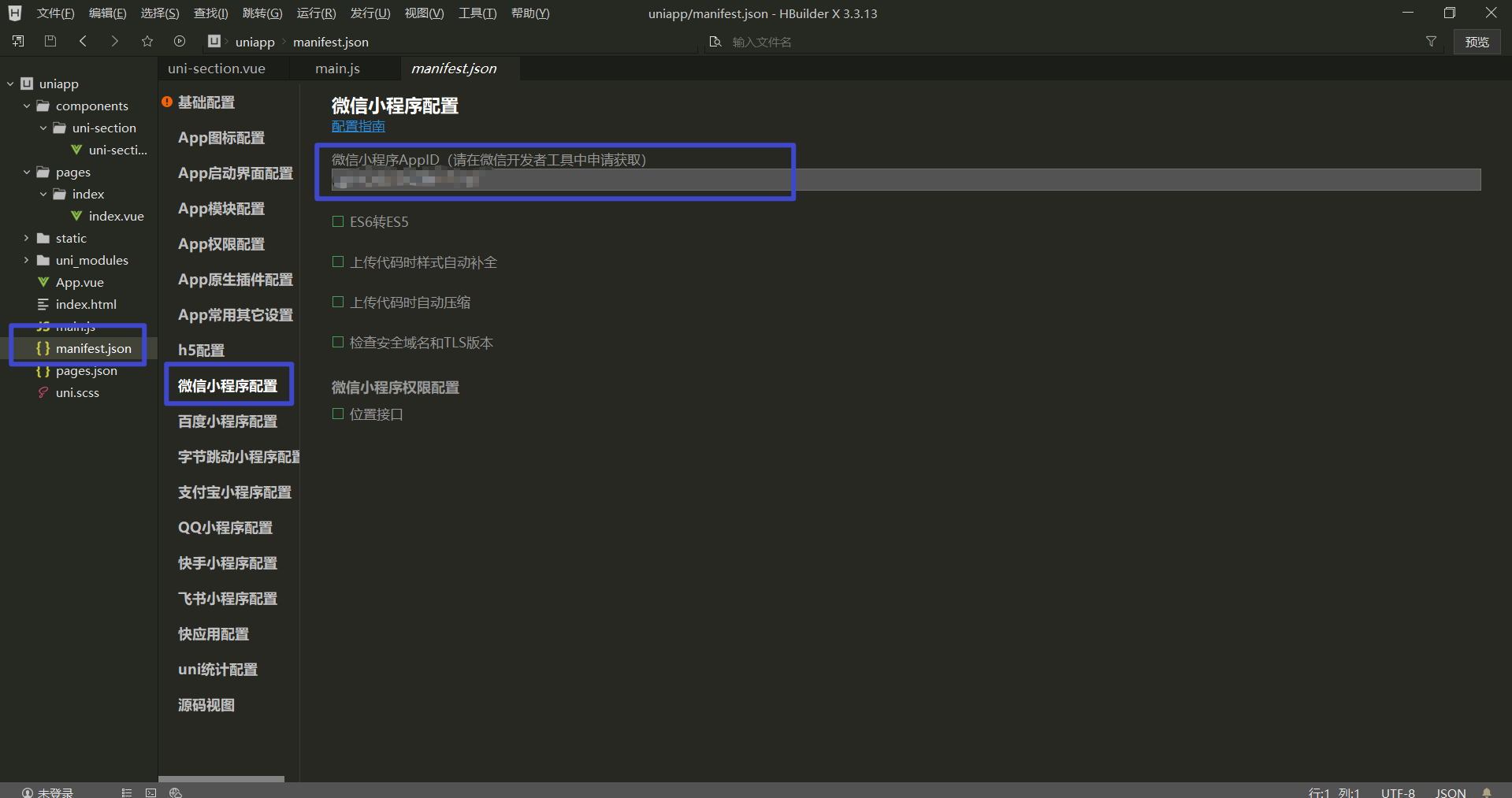
Task: Click uniapp in the breadcrumb path
Action: click(x=254, y=42)
